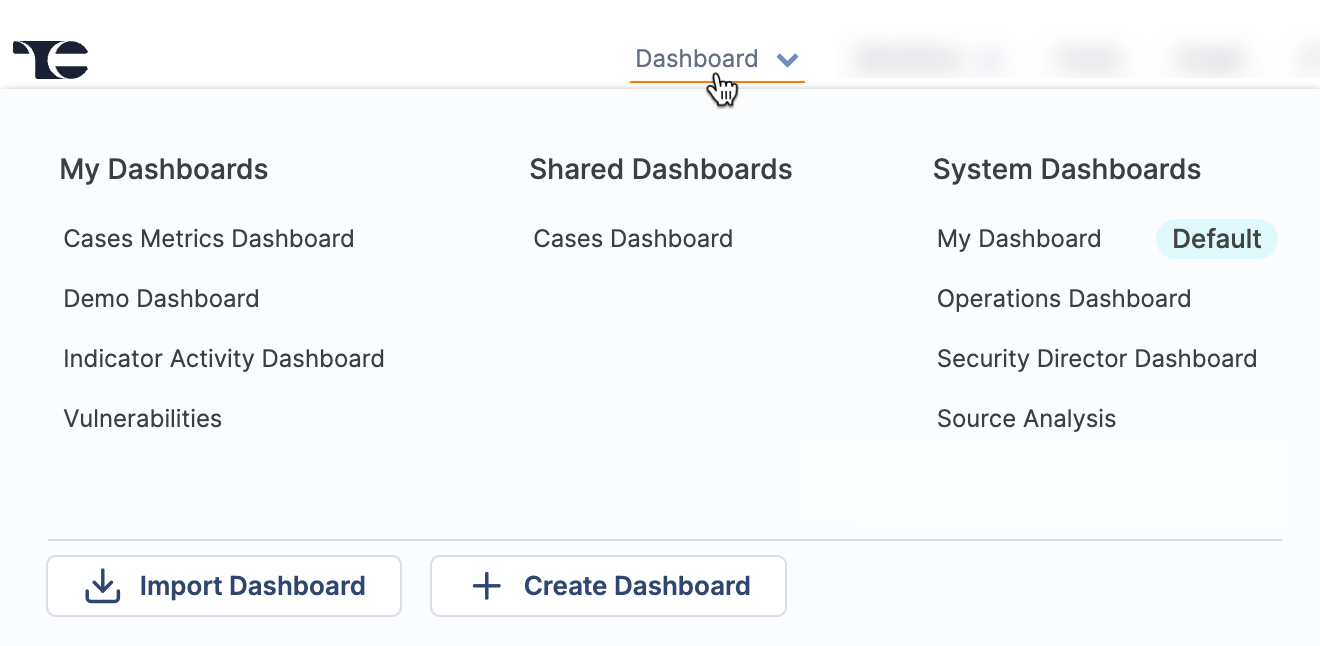Click the download icon on Import Dashboard
1320x646 pixels.
click(102, 585)
